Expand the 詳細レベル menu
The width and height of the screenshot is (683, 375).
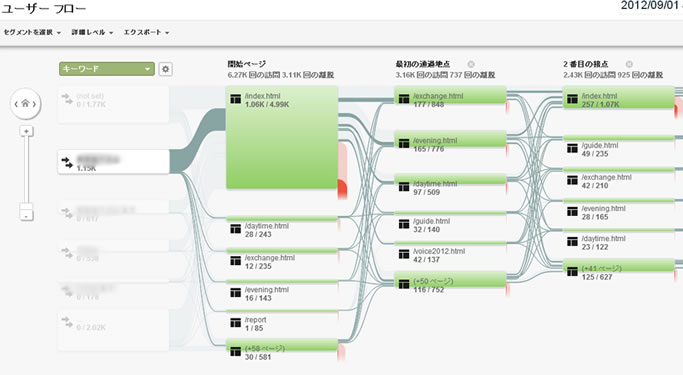pyautogui.click(x=92, y=32)
